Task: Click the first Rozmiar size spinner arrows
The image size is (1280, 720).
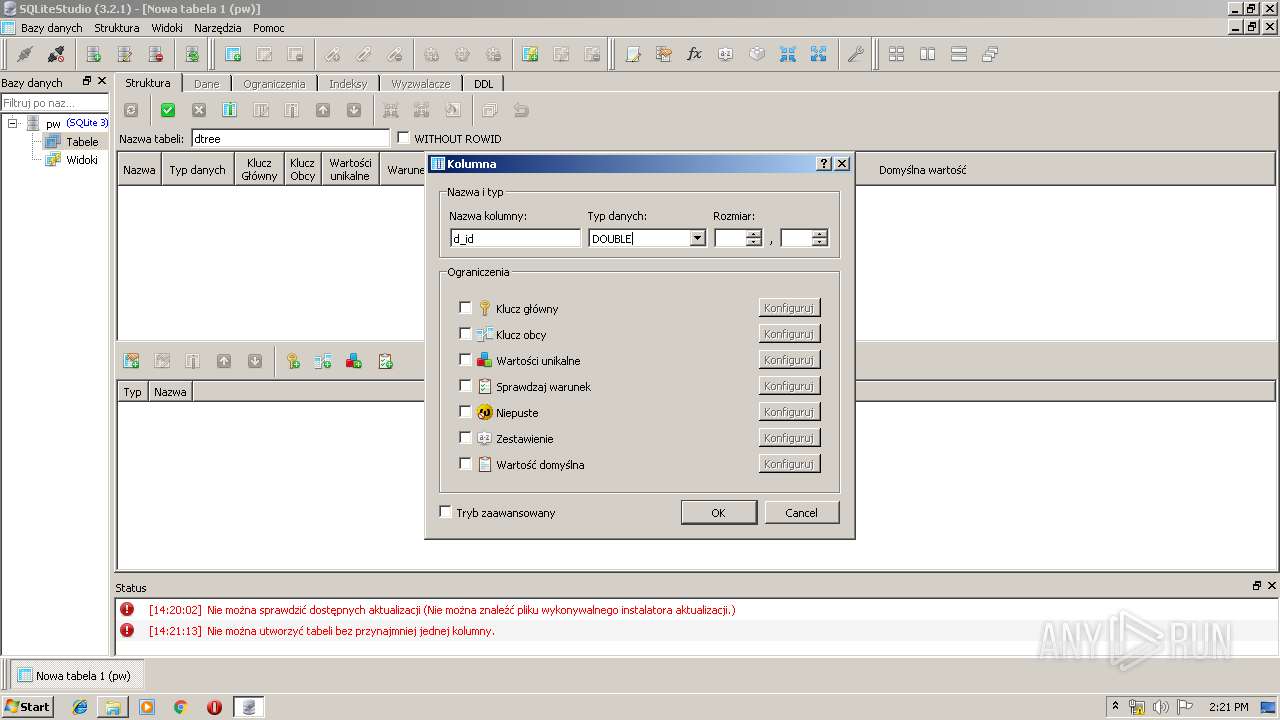Action: (x=754, y=238)
